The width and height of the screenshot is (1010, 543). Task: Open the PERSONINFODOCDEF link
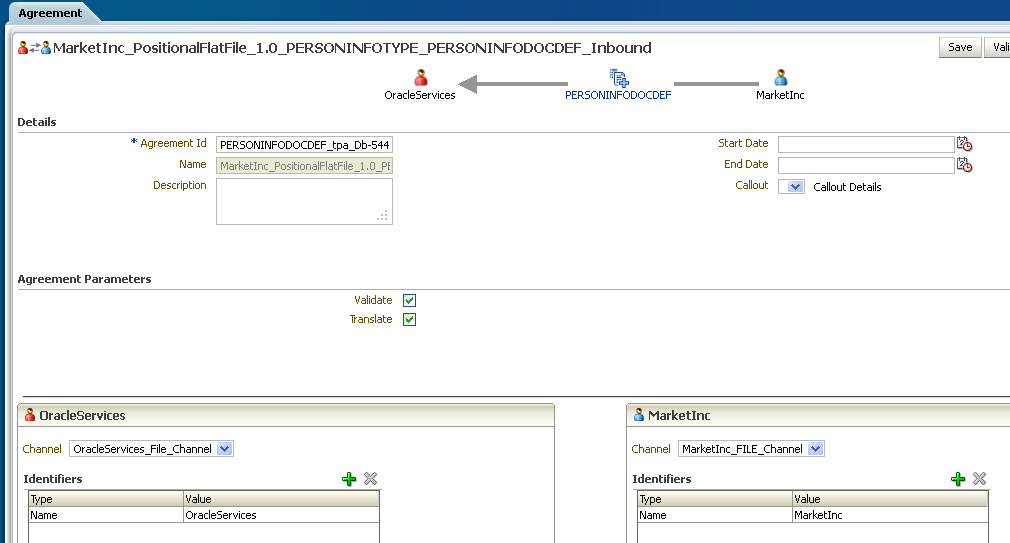tap(618, 95)
